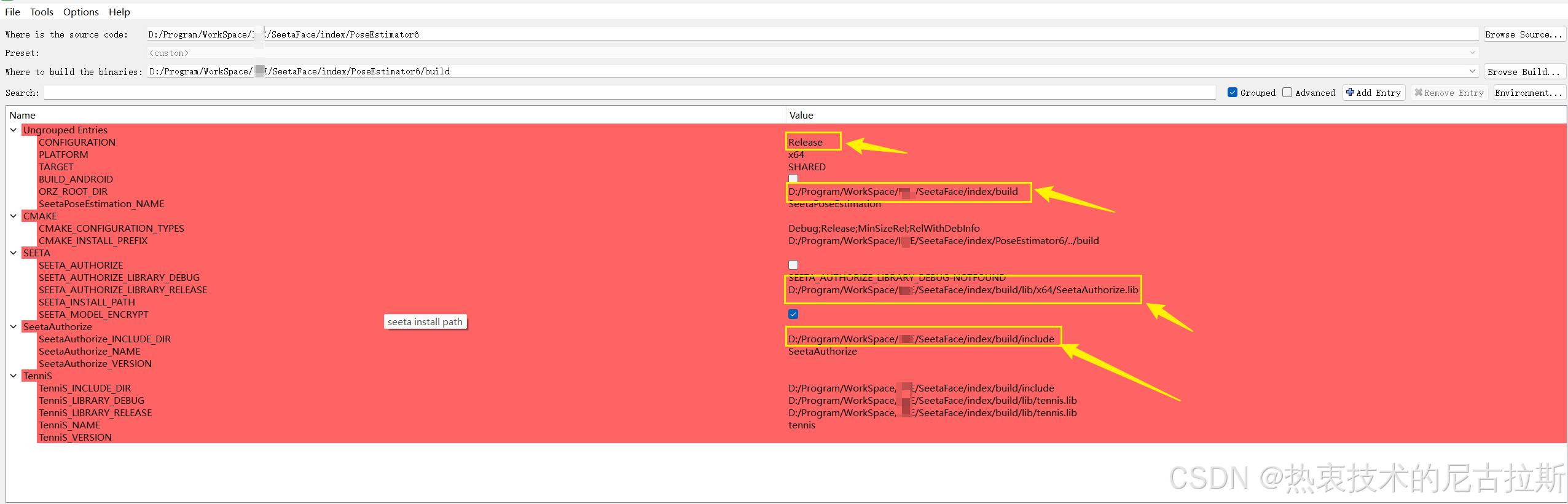The image size is (1568, 504).
Task: Open the Help menu
Action: point(119,12)
